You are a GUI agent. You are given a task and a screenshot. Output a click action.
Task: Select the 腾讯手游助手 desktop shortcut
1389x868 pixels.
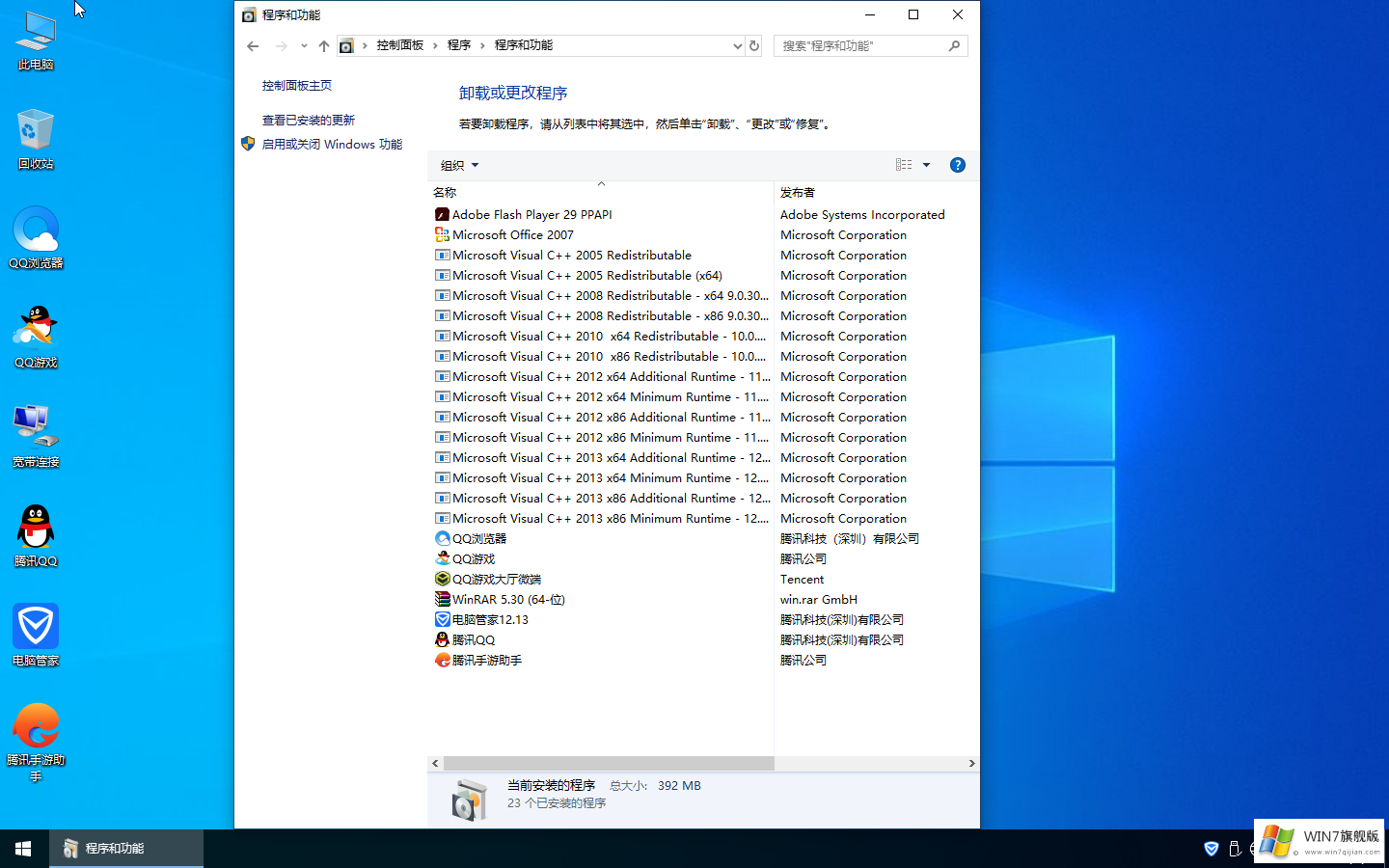tap(36, 743)
